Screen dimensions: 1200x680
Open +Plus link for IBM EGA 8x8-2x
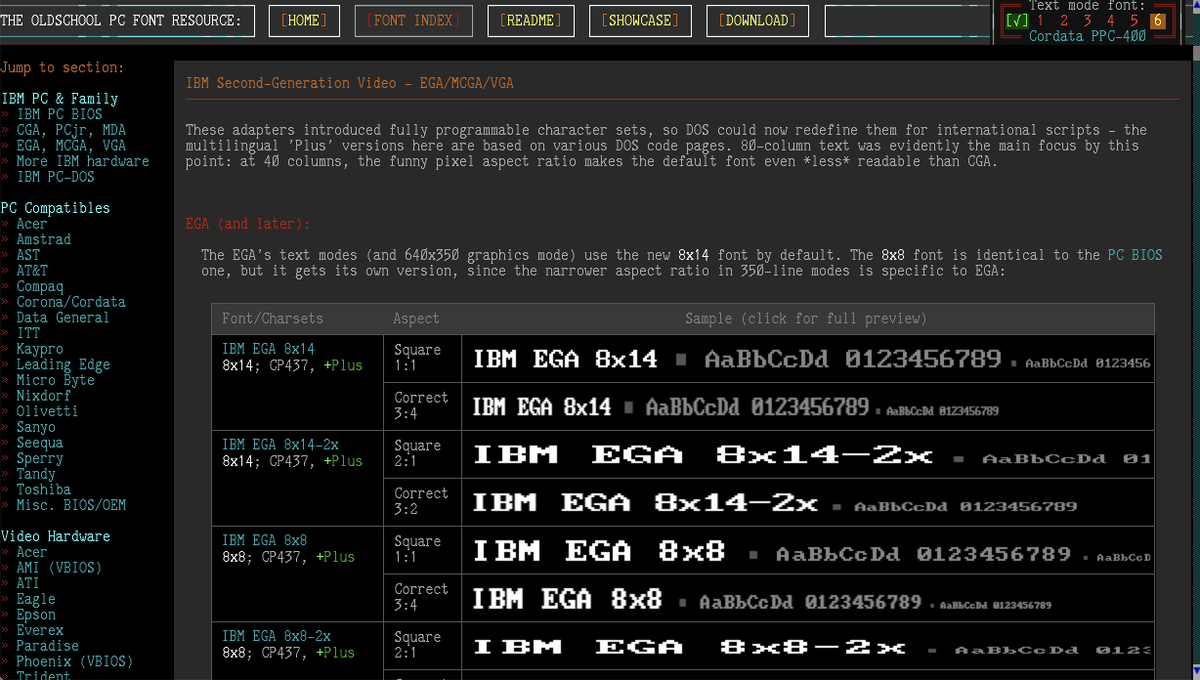(x=335, y=652)
